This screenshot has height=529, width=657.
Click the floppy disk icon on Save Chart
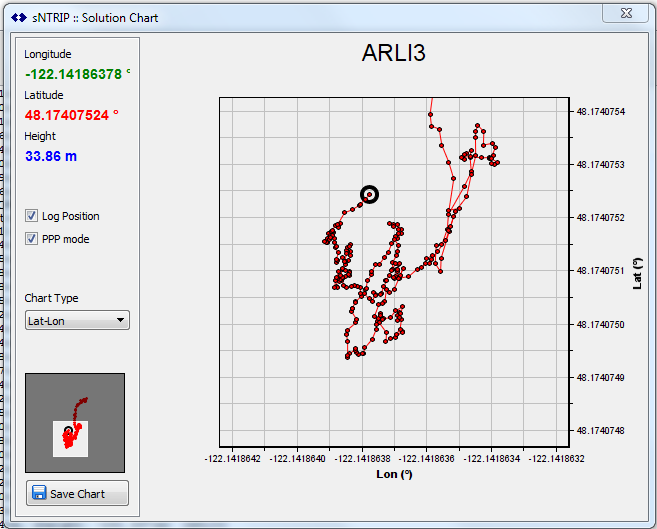click(x=39, y=493)
